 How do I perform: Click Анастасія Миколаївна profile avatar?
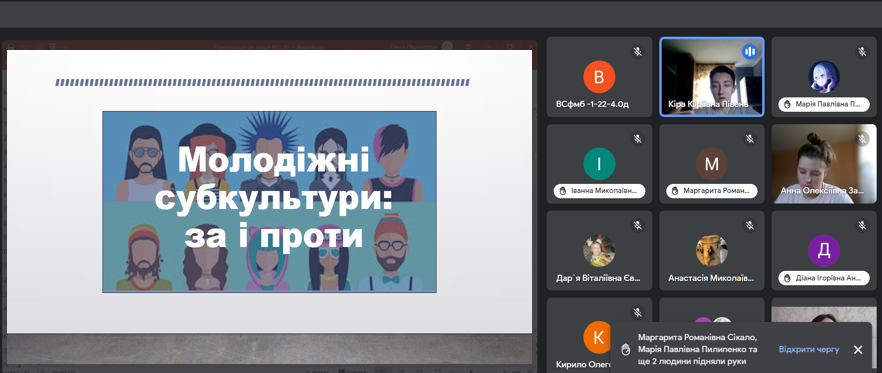pos(712,250)
